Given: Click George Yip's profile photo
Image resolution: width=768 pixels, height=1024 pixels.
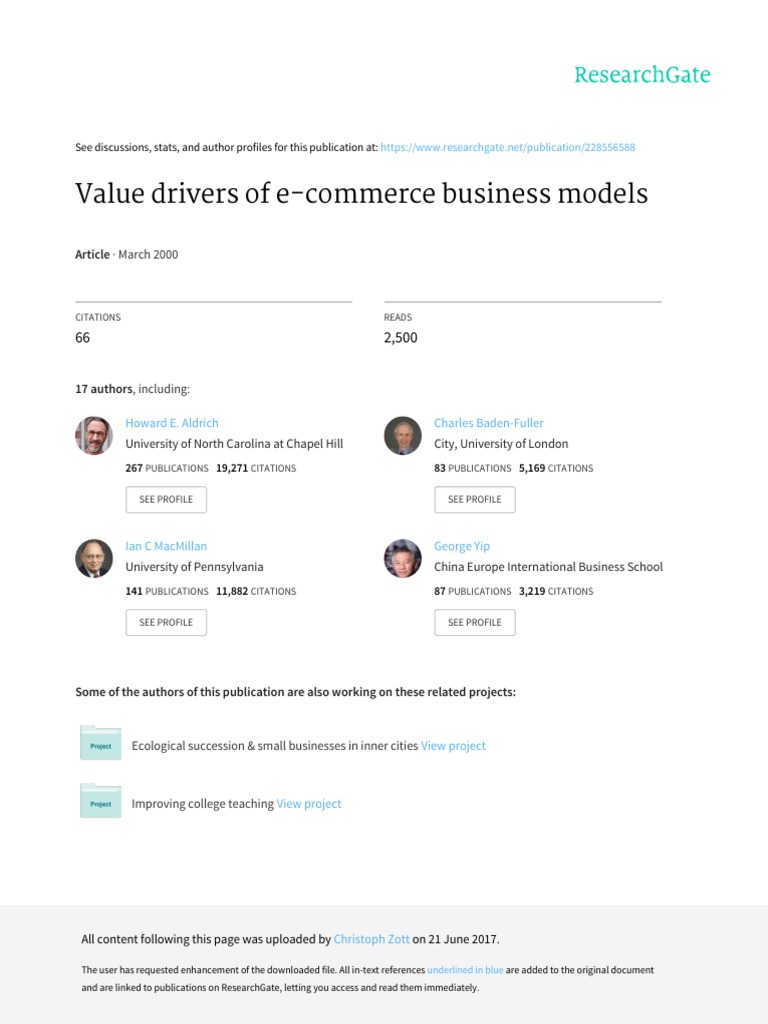Looking at the screenshot, I should tap(403, 558).
